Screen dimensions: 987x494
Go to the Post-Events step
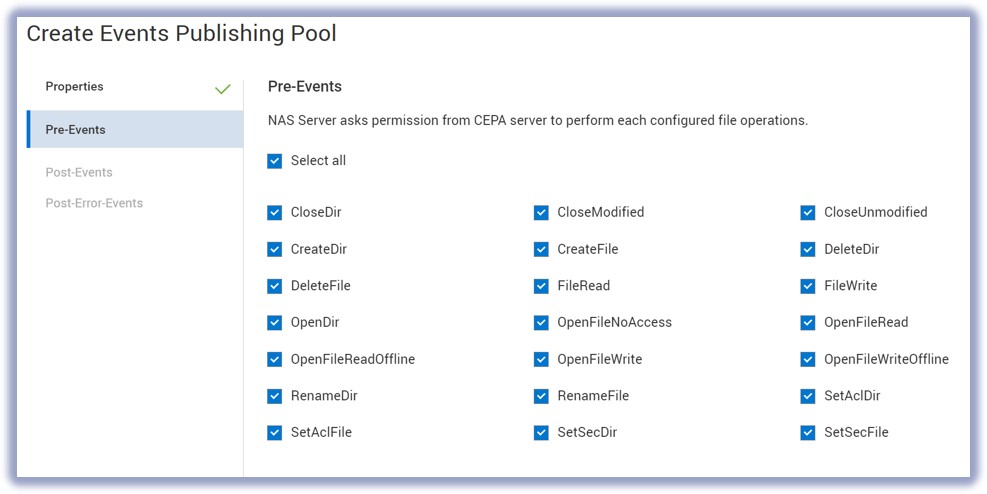coord(79,173)
